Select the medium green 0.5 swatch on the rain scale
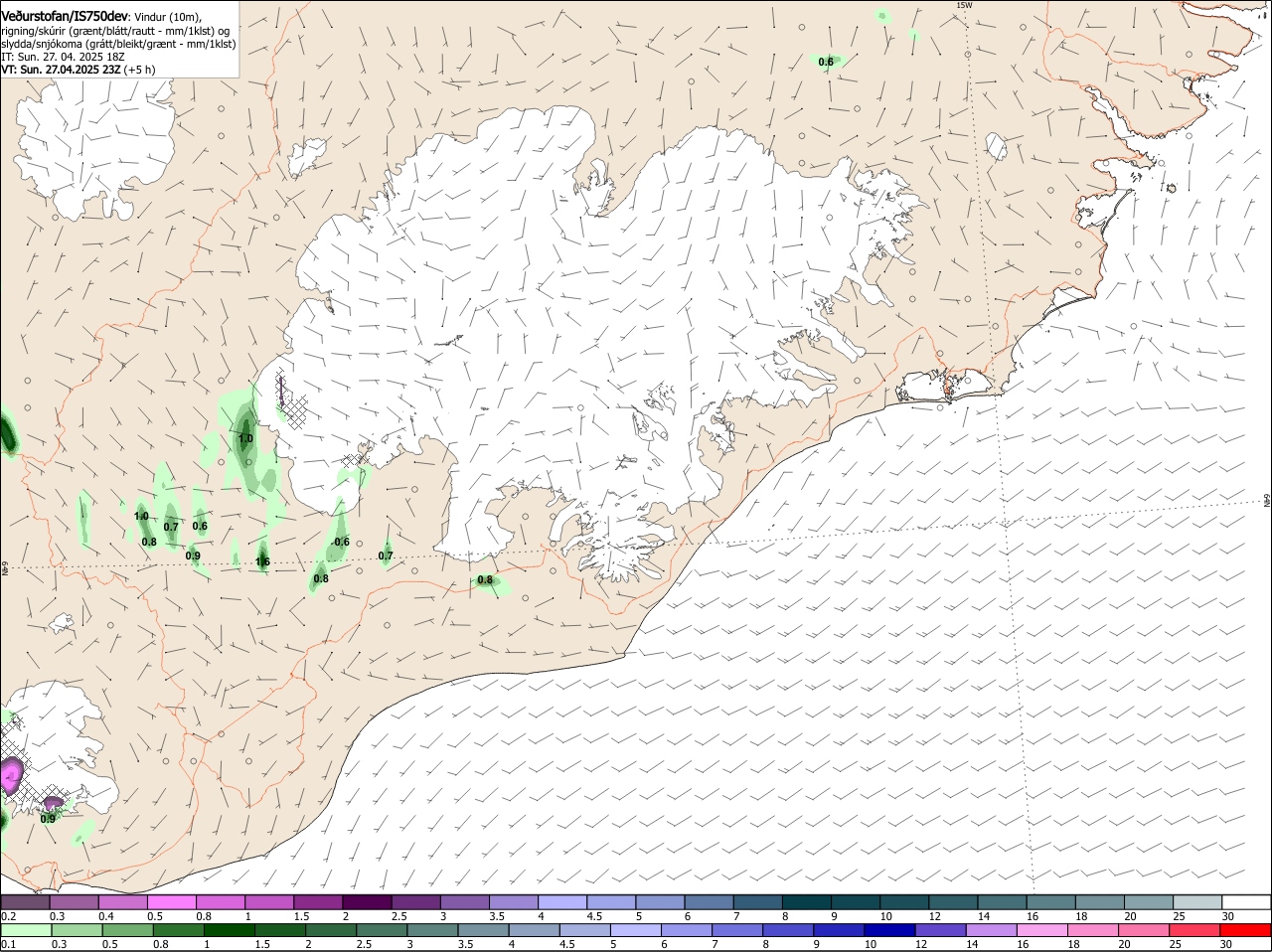Viewport: 1272px width, 952px height. click(127, 930)
